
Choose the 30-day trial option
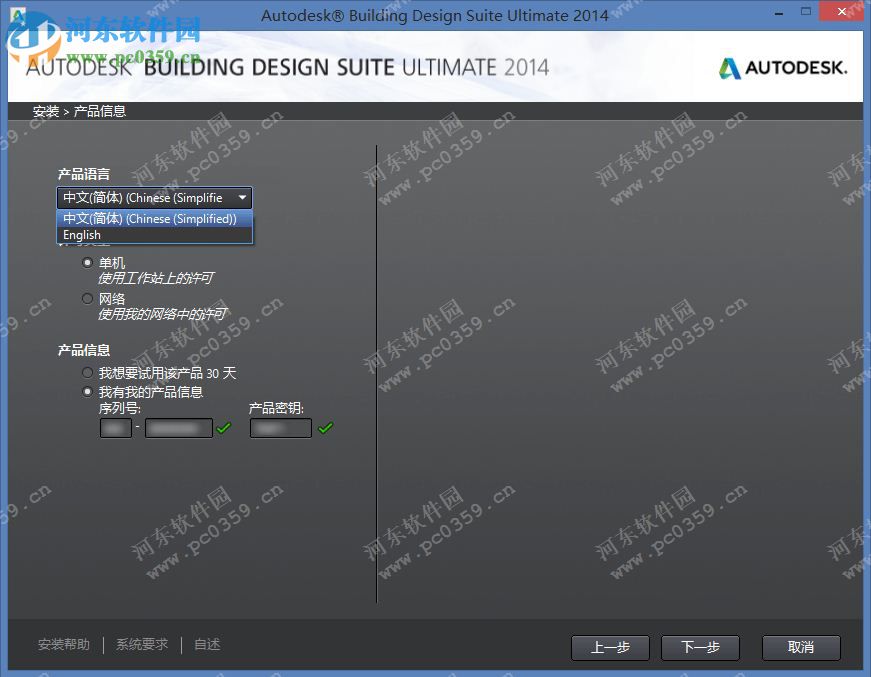pyautogui.click(x=88, y=372)
